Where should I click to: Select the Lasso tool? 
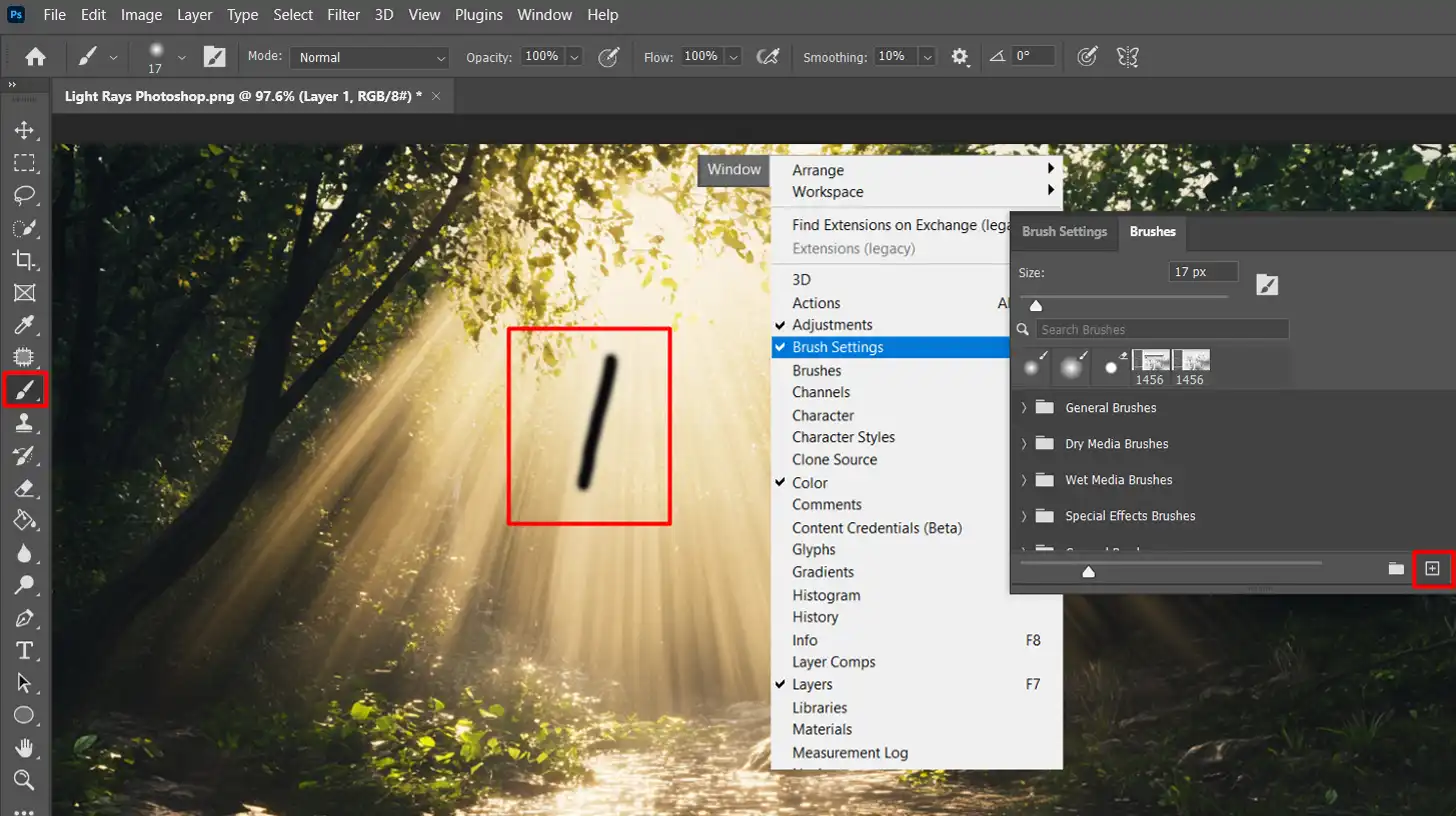24,195
